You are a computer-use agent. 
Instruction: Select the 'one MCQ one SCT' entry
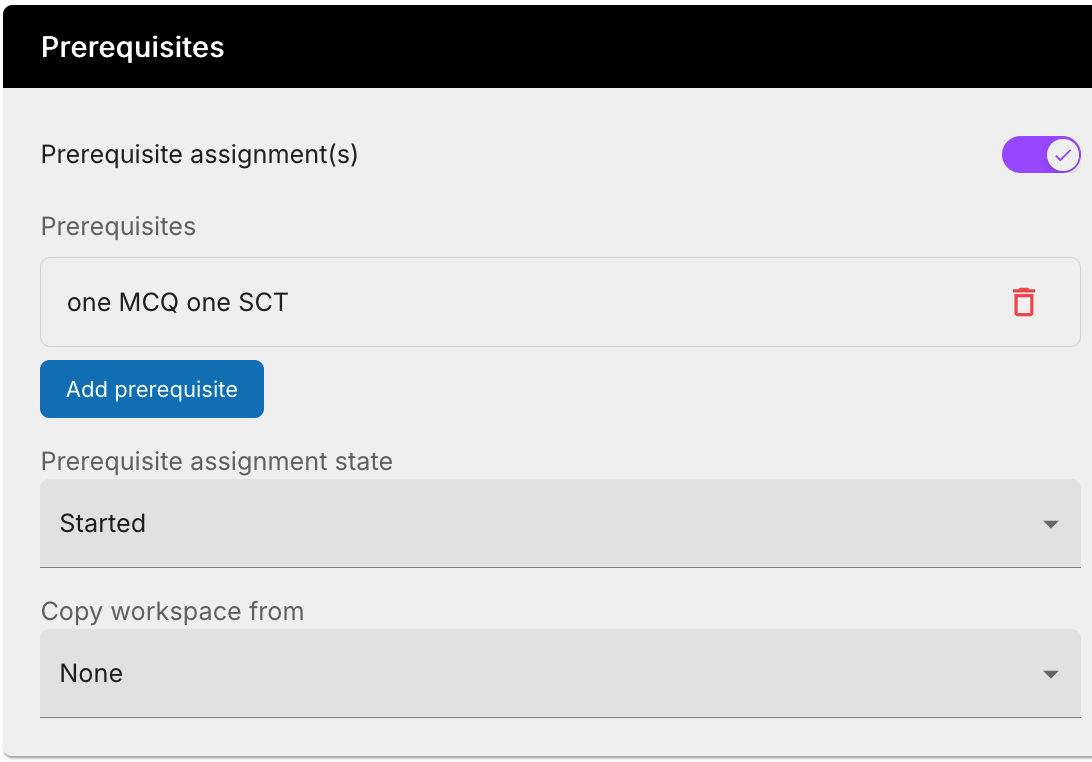point(177,302)
